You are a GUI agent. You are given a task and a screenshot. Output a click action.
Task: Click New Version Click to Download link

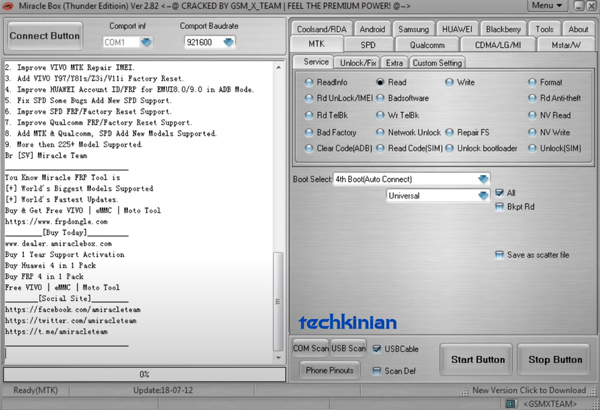(x=529, y=390)
